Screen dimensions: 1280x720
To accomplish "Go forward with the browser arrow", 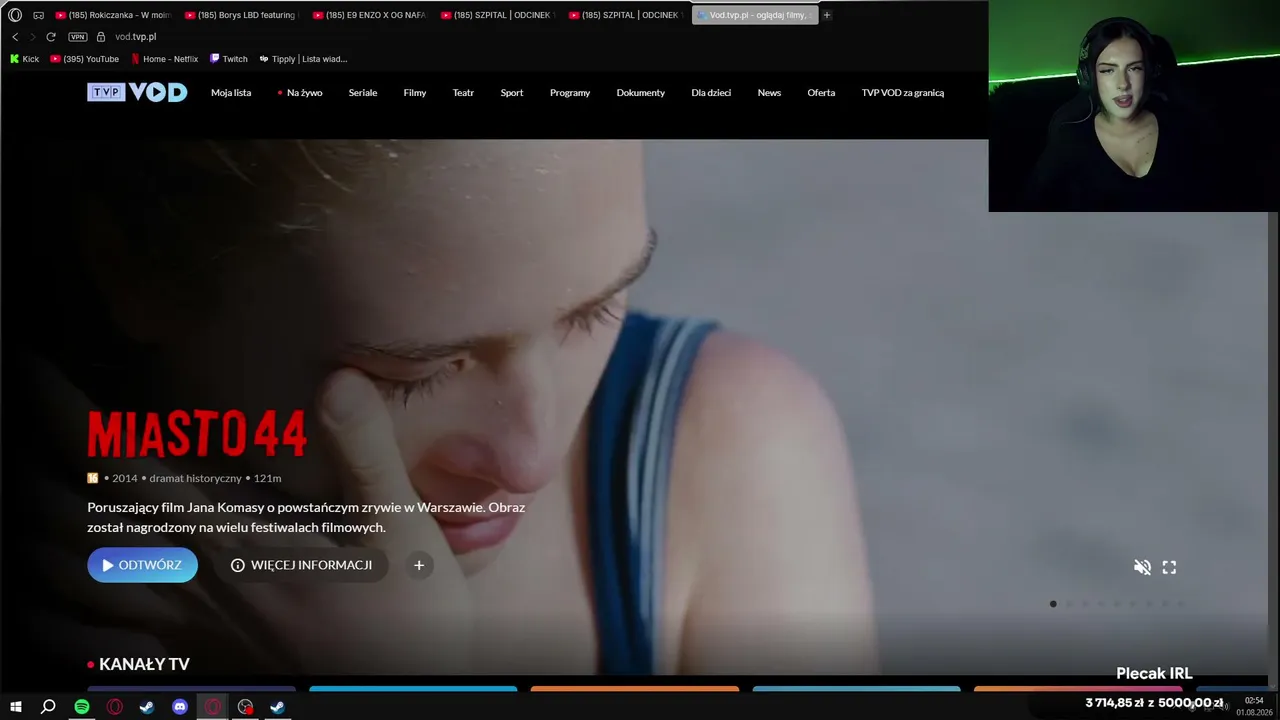I will click(32, 37).
